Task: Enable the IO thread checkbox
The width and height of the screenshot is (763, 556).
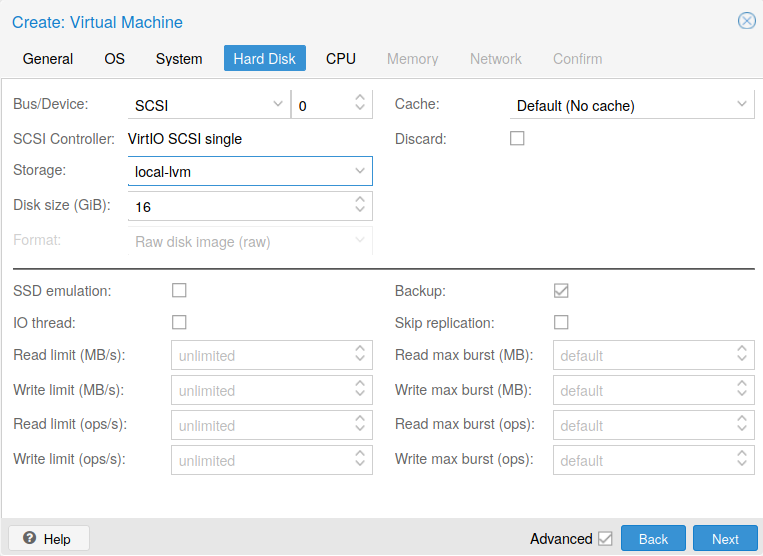Action: [x=179, y=323]
